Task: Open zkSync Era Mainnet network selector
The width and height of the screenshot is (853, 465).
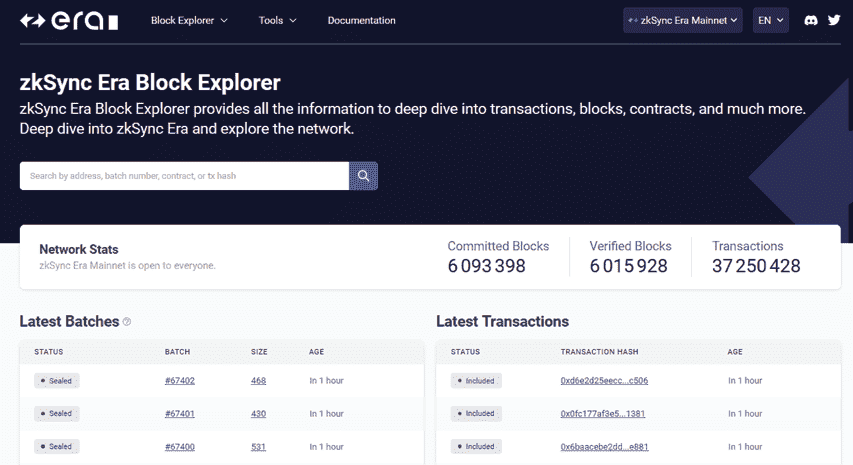Action: [x=683, y=20]
